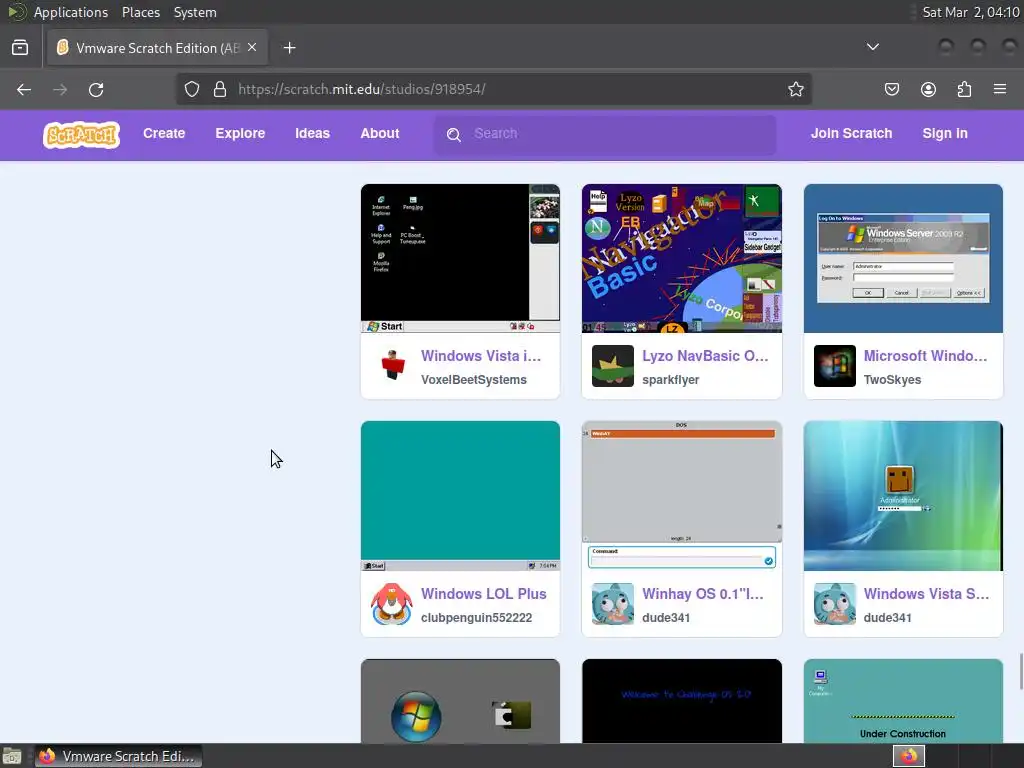Image resolution: width=1024 pixels, height=768 pixels.
Task: Visit TwoSkyes profile name
Action: click(x=892, y=380)
